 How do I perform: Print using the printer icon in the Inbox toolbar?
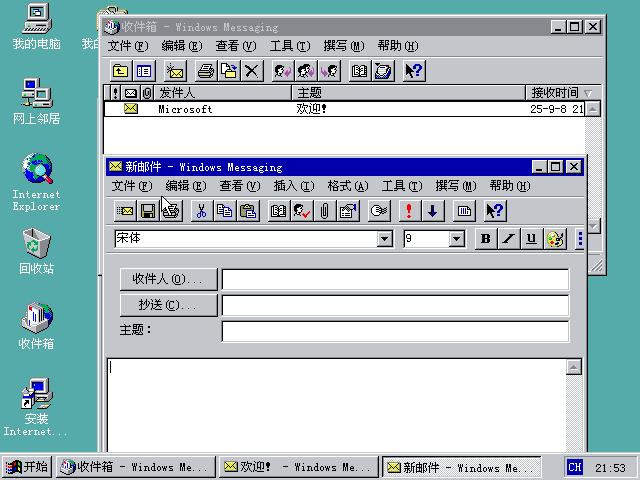[206, 71]
